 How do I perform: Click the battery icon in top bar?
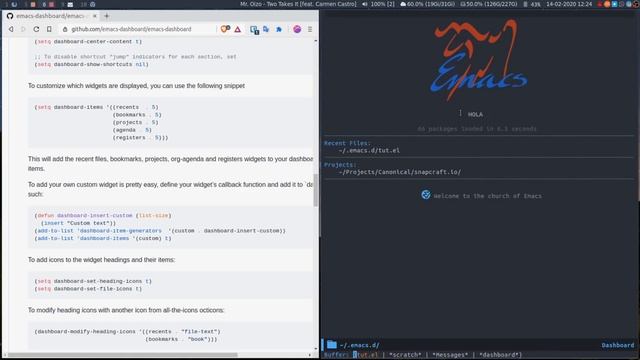[x=525, y=4]
